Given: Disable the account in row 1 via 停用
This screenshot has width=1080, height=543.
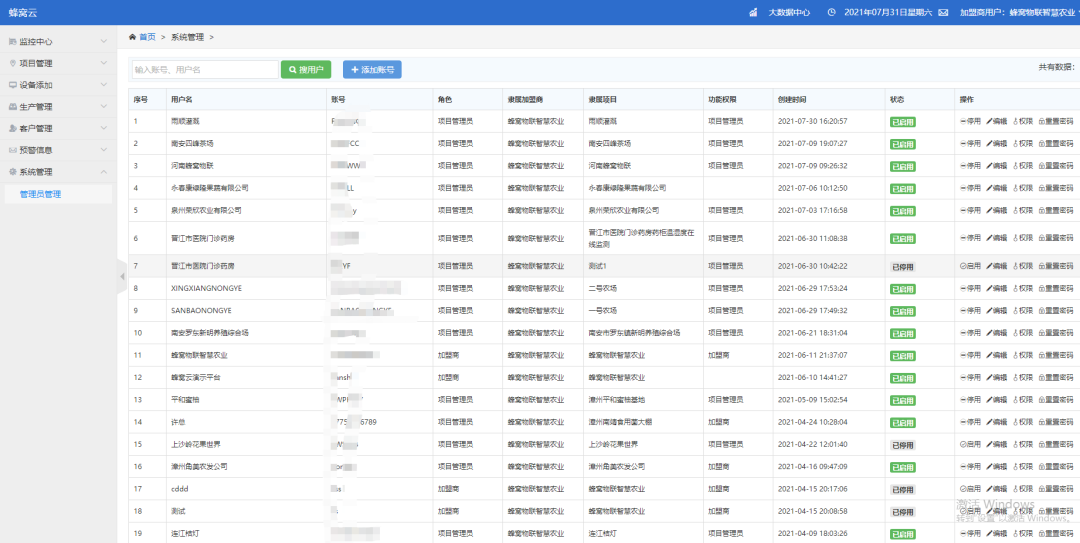Looking at the screenshot, I should coord(970,121).
